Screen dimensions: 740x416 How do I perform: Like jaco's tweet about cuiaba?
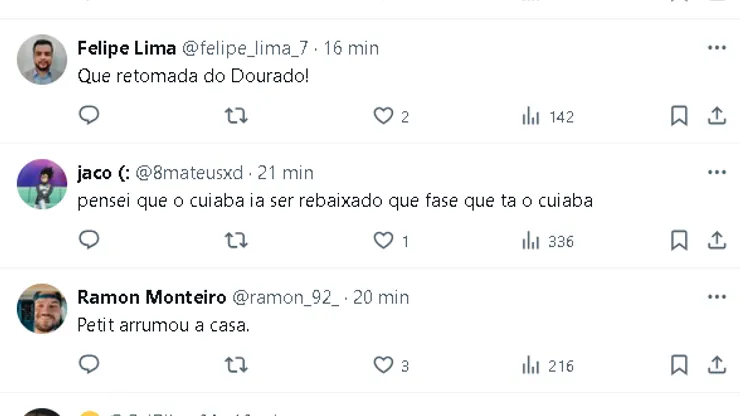click(383, 240)
